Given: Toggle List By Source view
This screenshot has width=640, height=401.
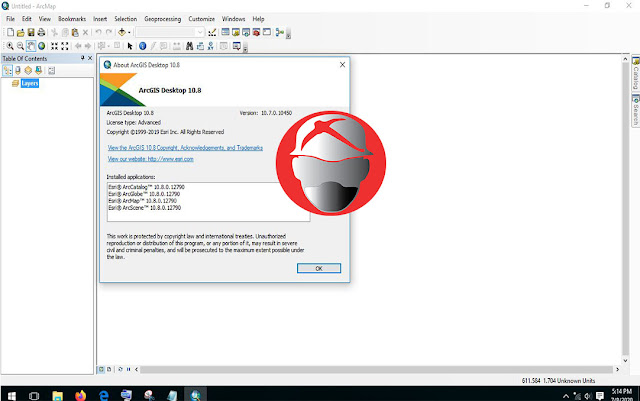Looking at the screenshot, I should [18, 71].
